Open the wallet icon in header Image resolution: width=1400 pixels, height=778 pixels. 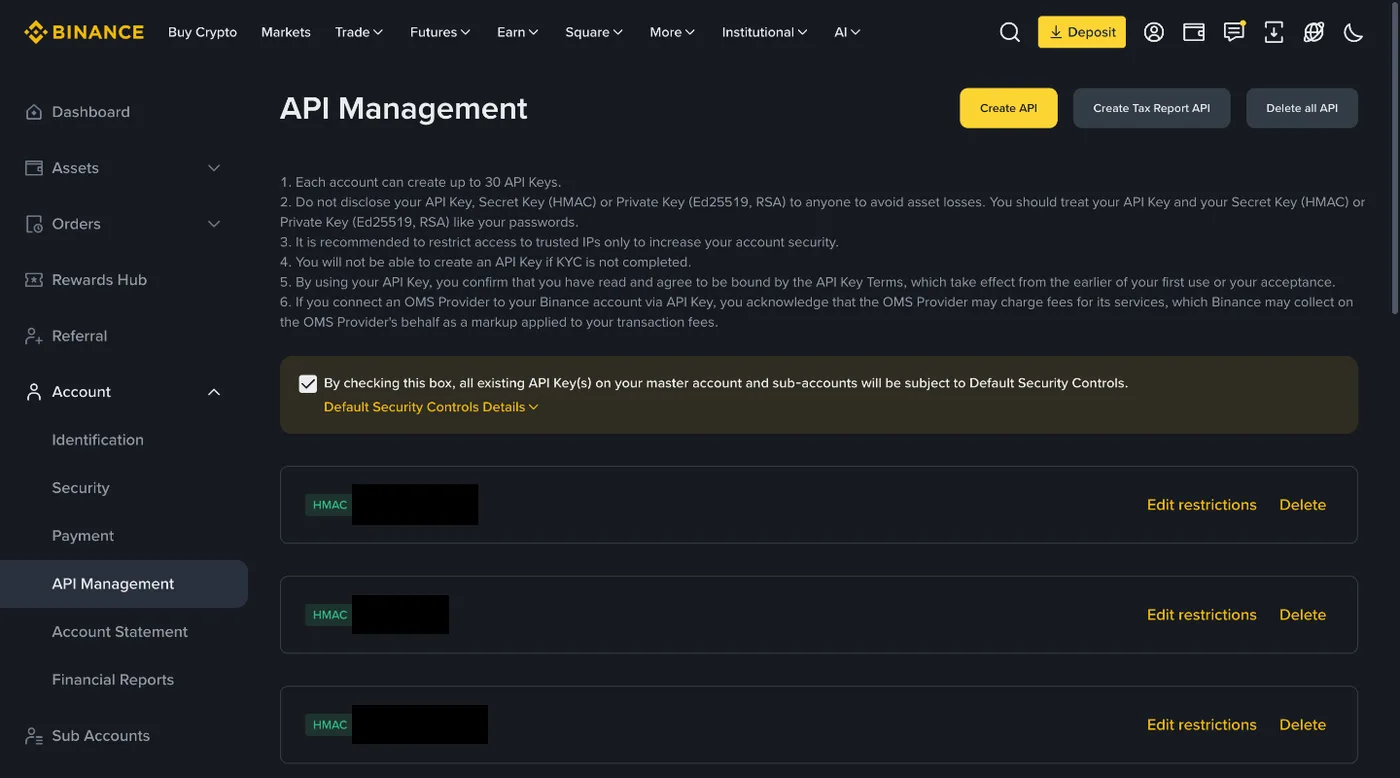click(x=1194, y=32)
